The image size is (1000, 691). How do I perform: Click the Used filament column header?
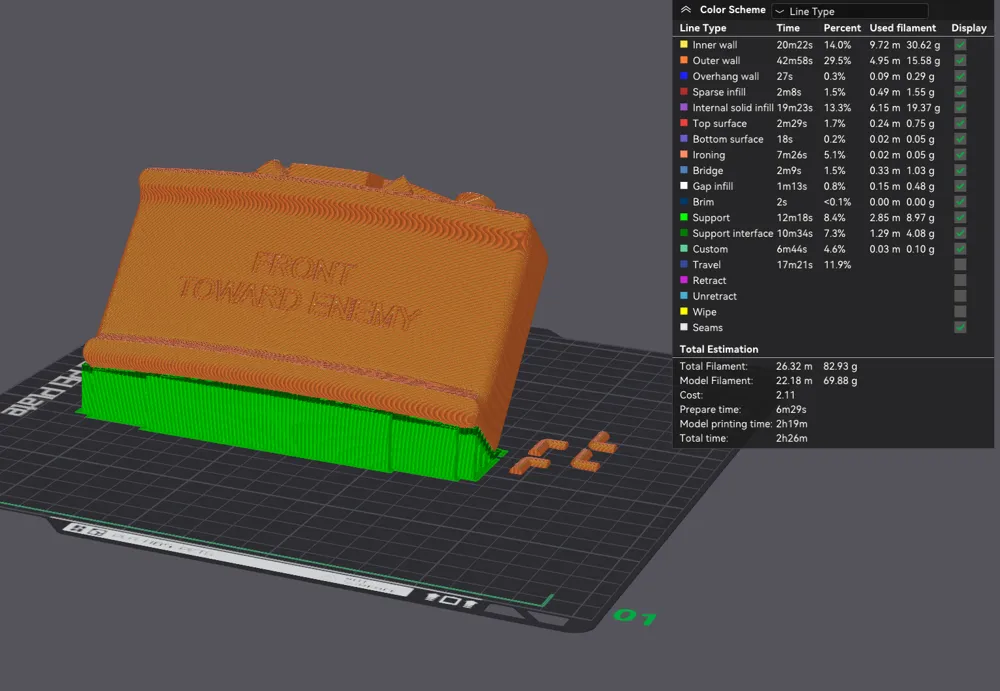click(x=902, y=28)
